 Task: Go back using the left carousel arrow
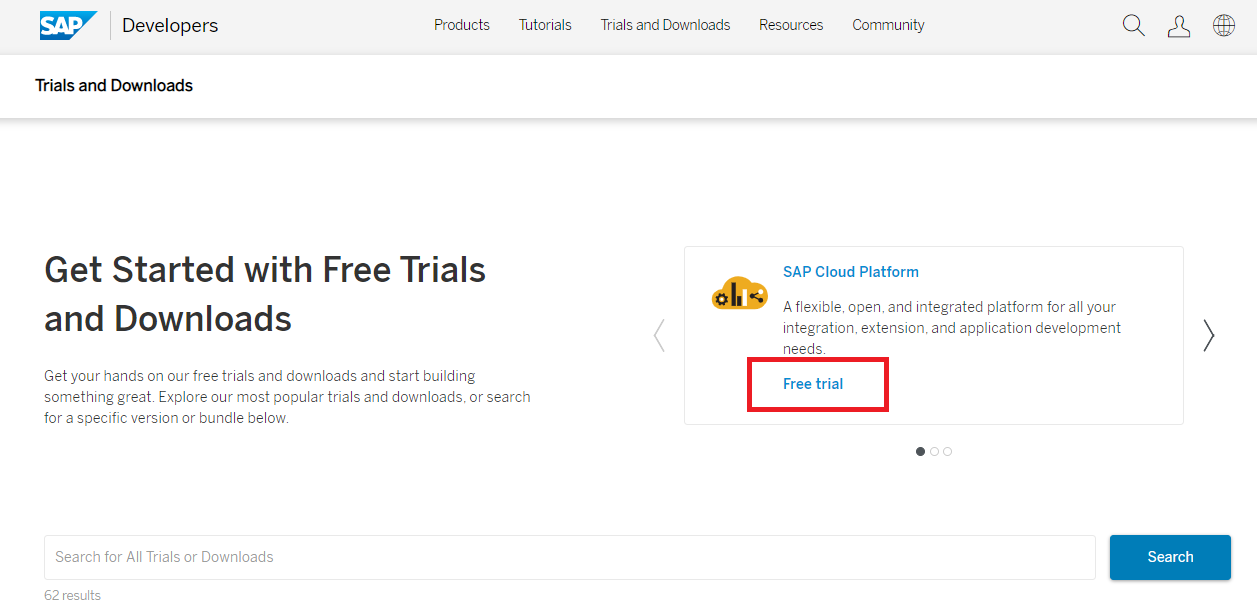point(658,335)
